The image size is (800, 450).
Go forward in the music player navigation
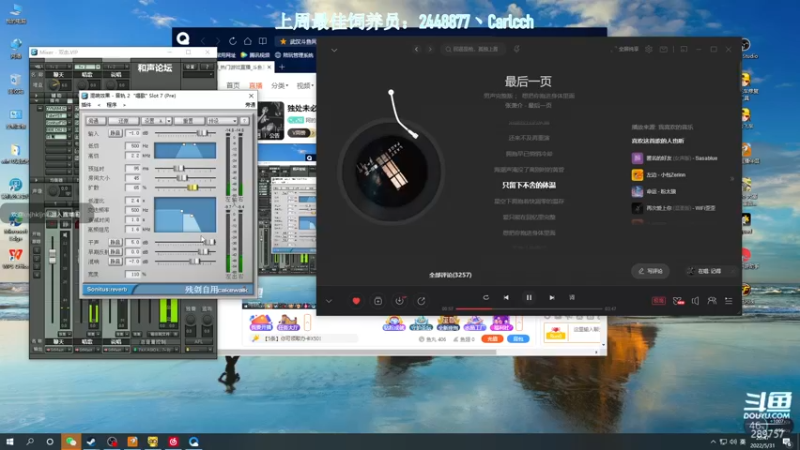click(x=430, y=49)
